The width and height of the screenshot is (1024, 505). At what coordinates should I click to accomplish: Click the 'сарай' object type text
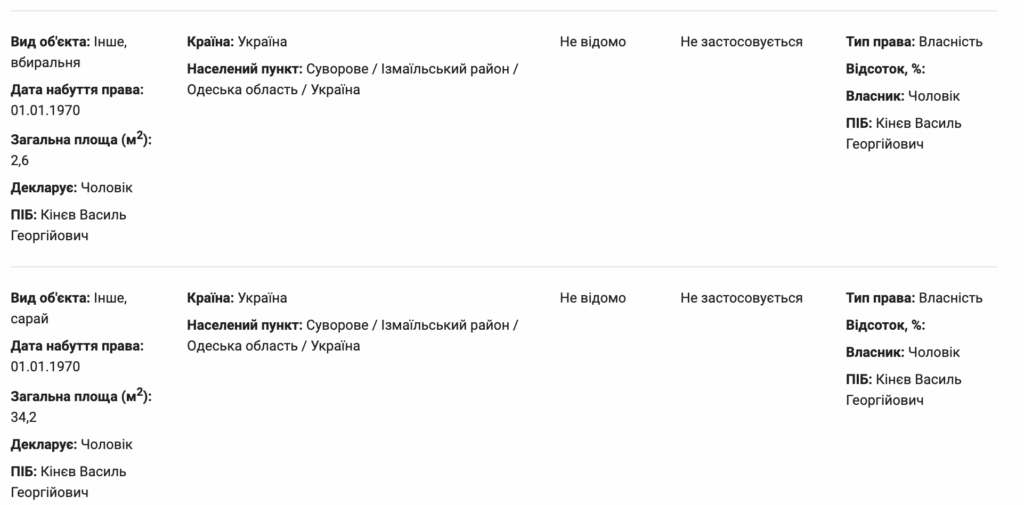pyautogui.click(x=31, y=318)
